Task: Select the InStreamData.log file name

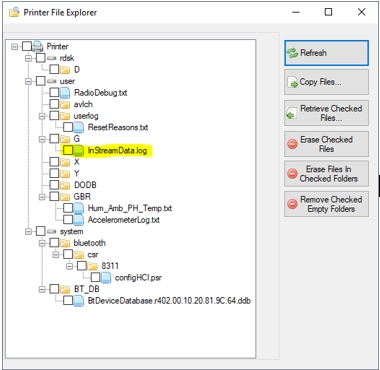Action: point(117,151)
